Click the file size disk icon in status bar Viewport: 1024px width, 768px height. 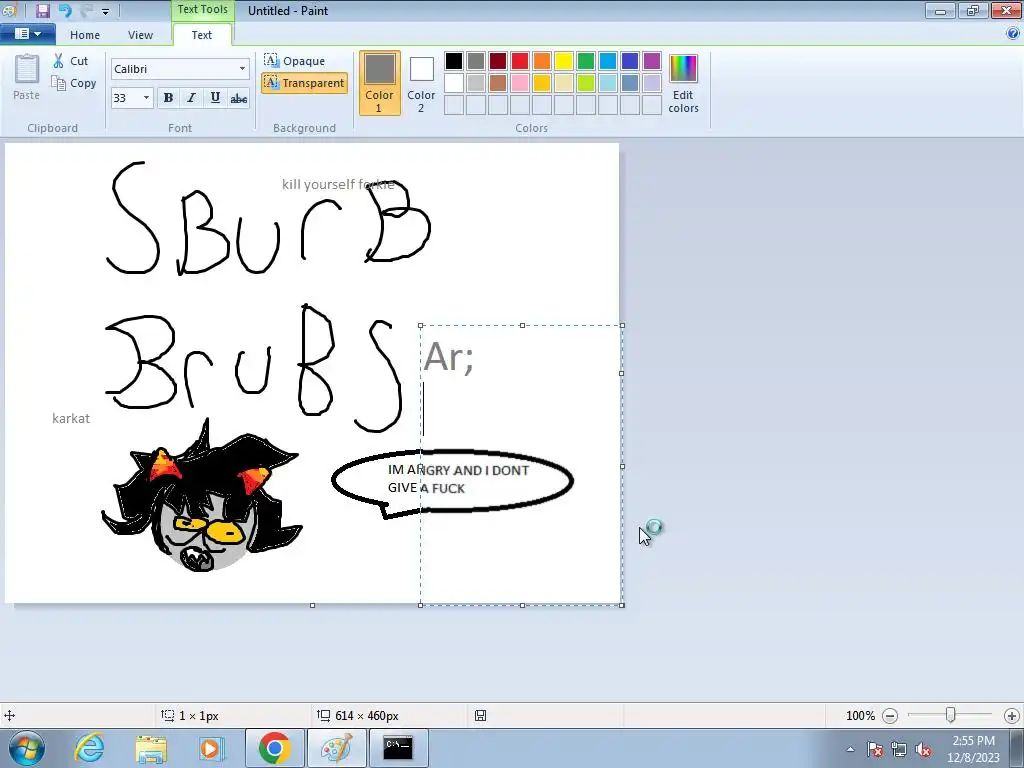pos(480,716)
